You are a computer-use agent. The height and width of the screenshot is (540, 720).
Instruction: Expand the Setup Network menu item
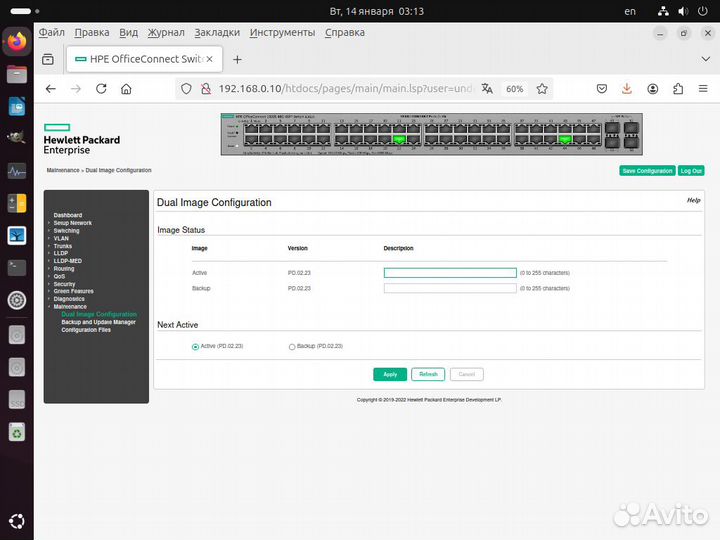click(x=73, y=223)
